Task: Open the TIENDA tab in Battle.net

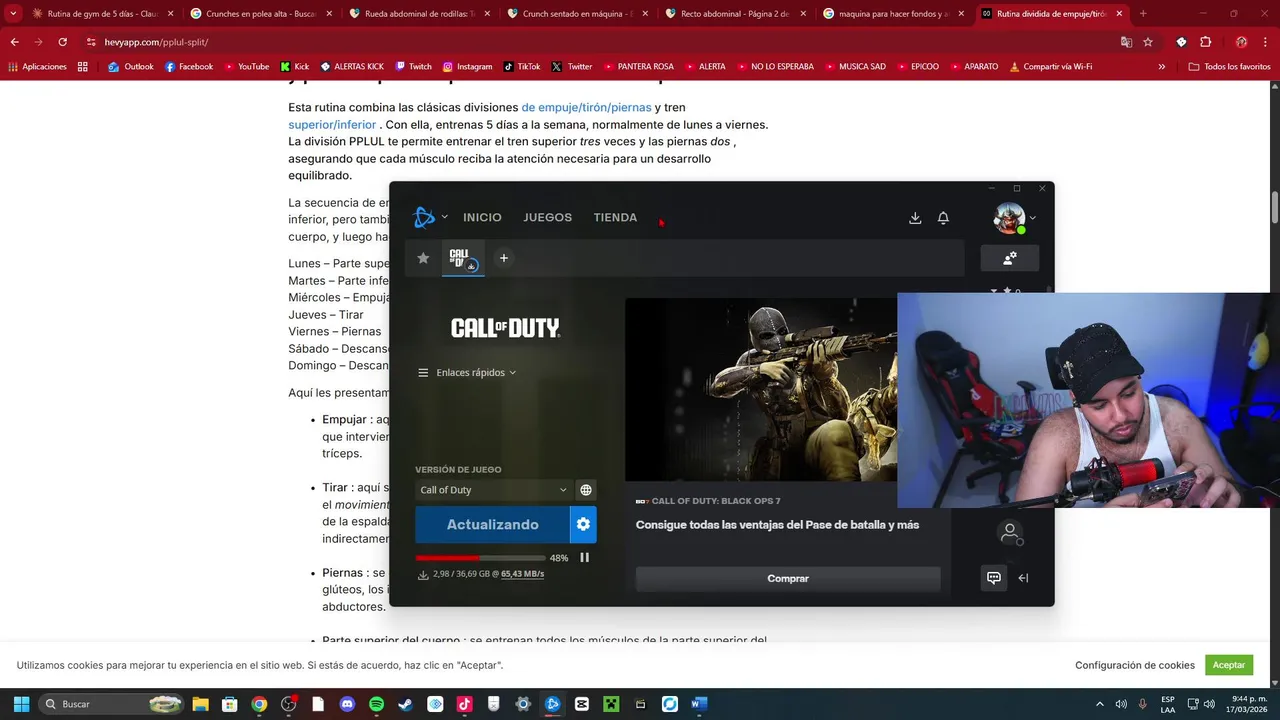Action: pyautogui.click(x=615, y=217)
